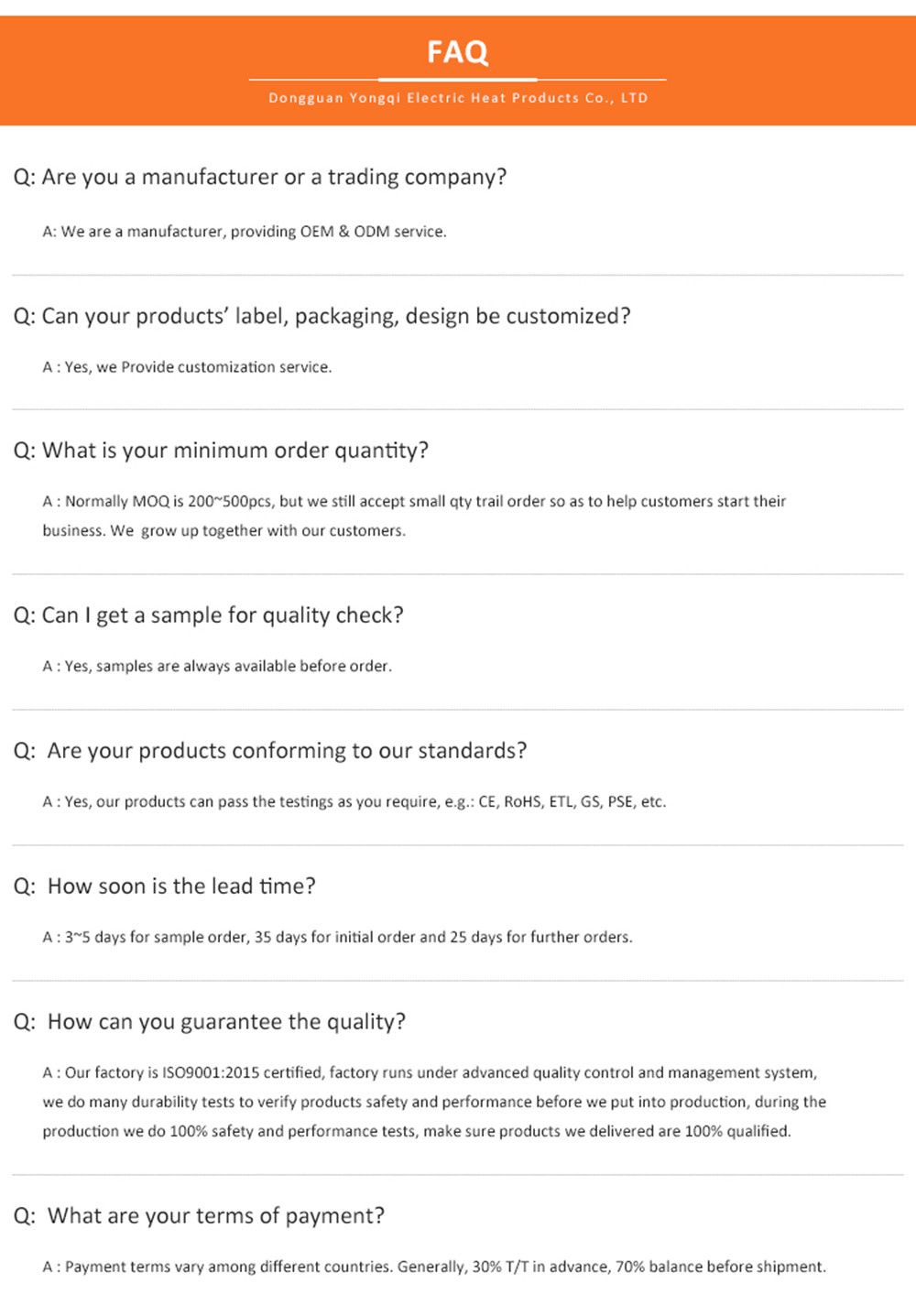Click the Dongguan Yongqi company name subtitle
This screenshot has width=916, height=1316.
point(458,98)
